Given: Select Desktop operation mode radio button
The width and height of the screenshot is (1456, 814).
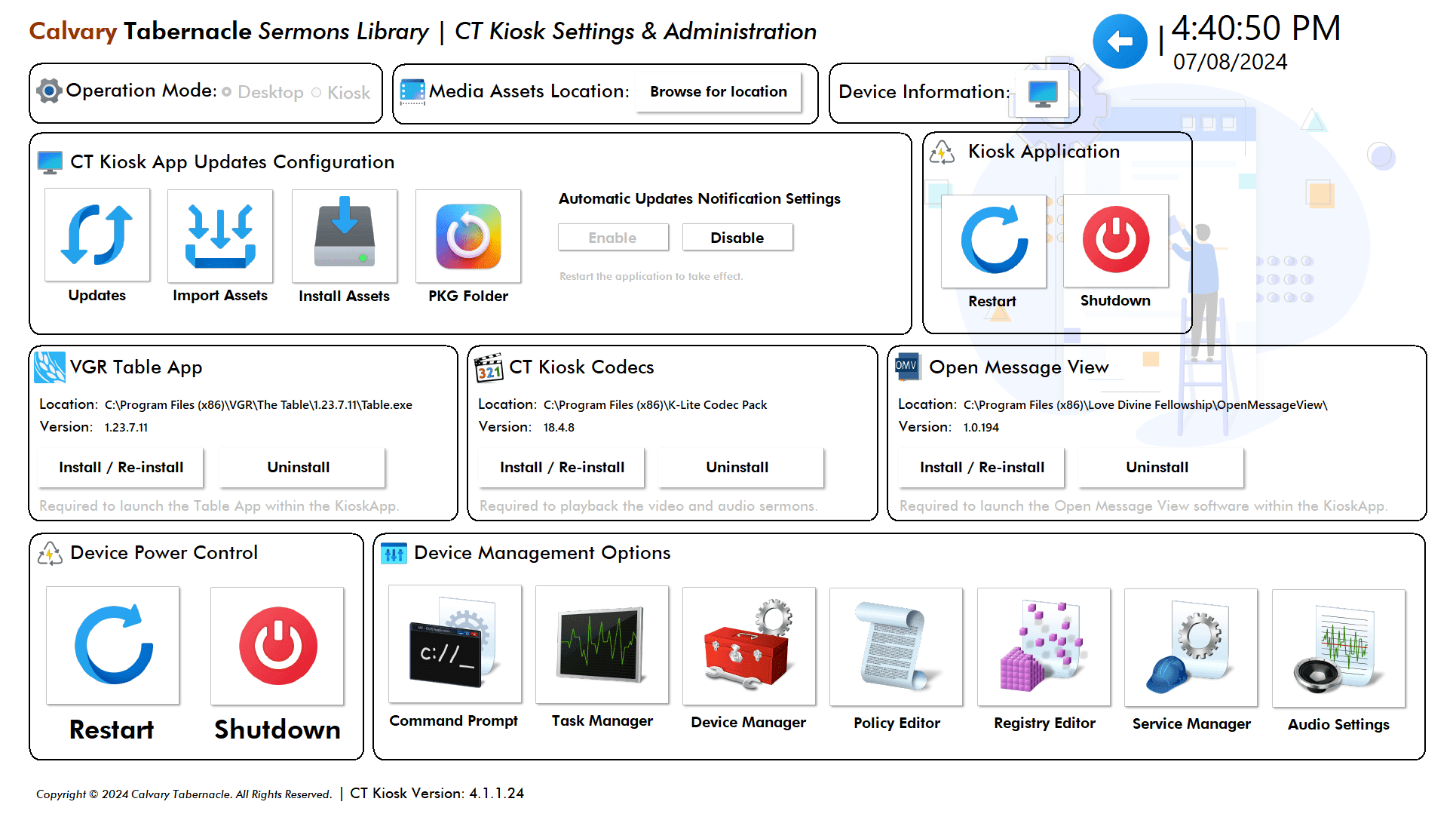Looking at the screenshot, I should tap(227, 92).
